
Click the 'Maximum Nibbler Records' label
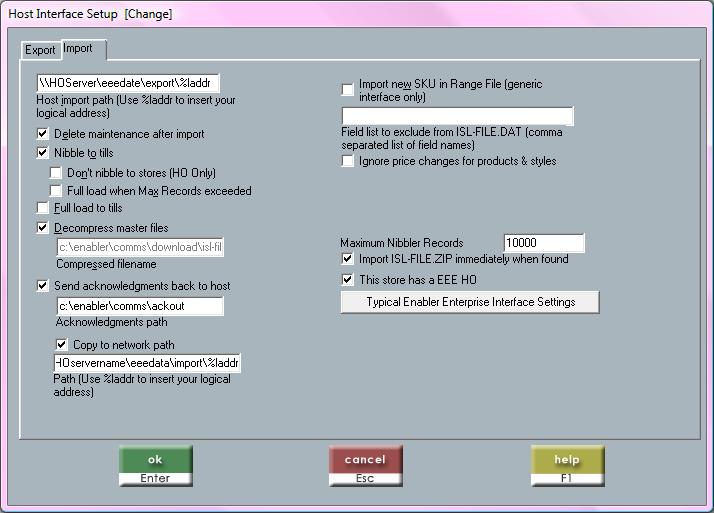pyautogui.click(x=402, y=243)
